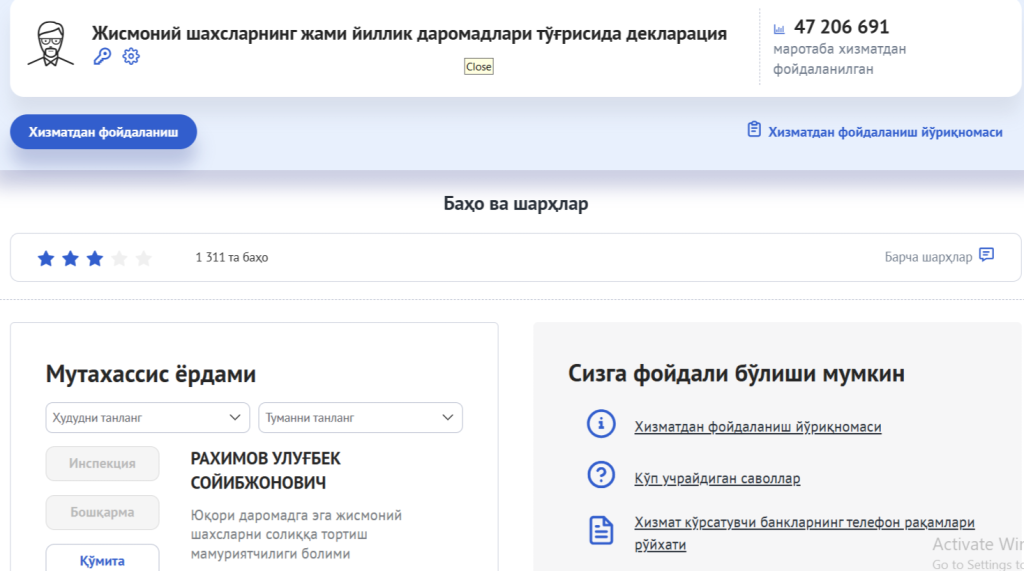This screenshot has width=1024, height=571.
Task: Select the second rating star
Action: tap(70, 259)
